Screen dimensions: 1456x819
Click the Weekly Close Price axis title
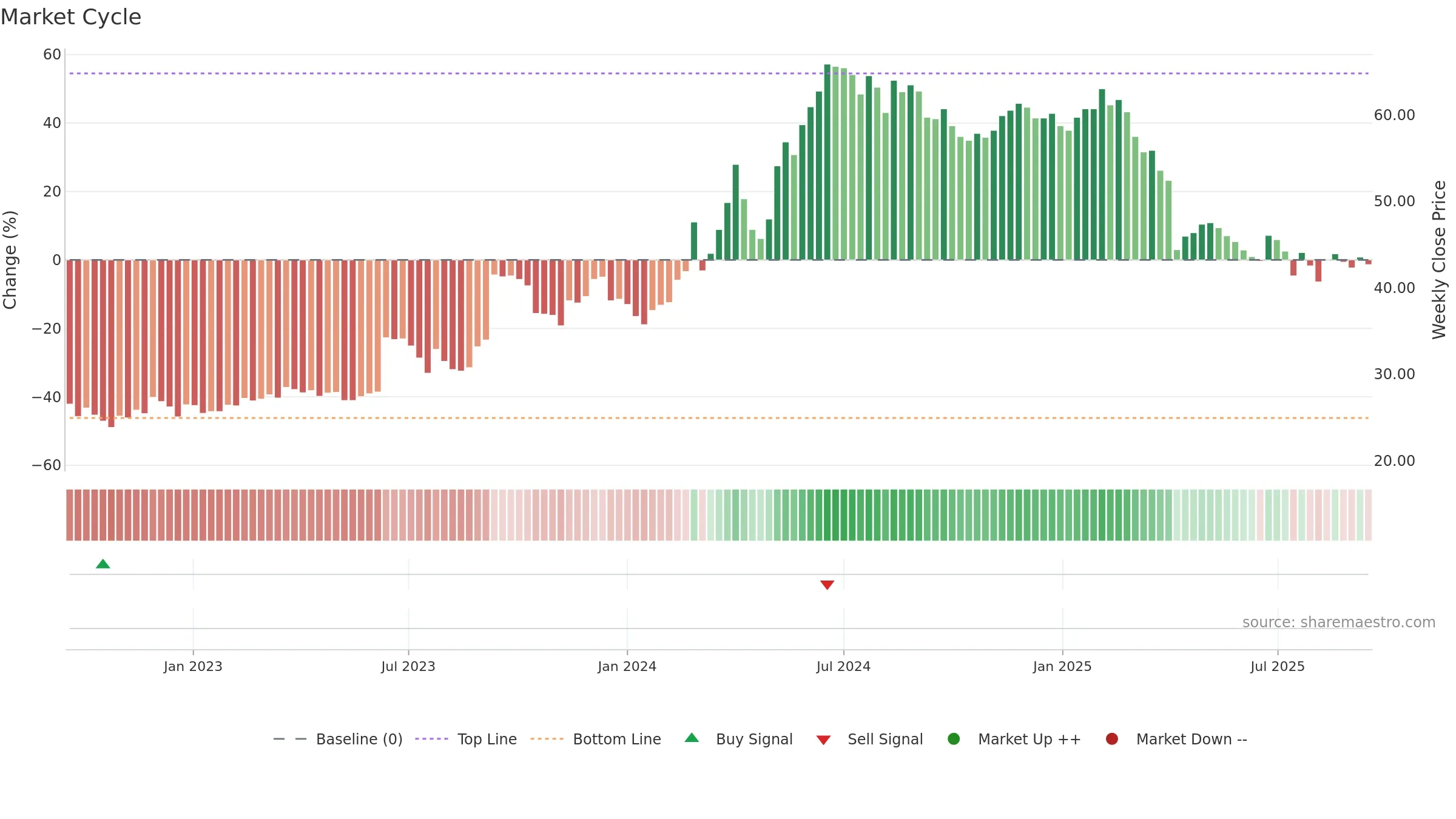[1439, 260]
